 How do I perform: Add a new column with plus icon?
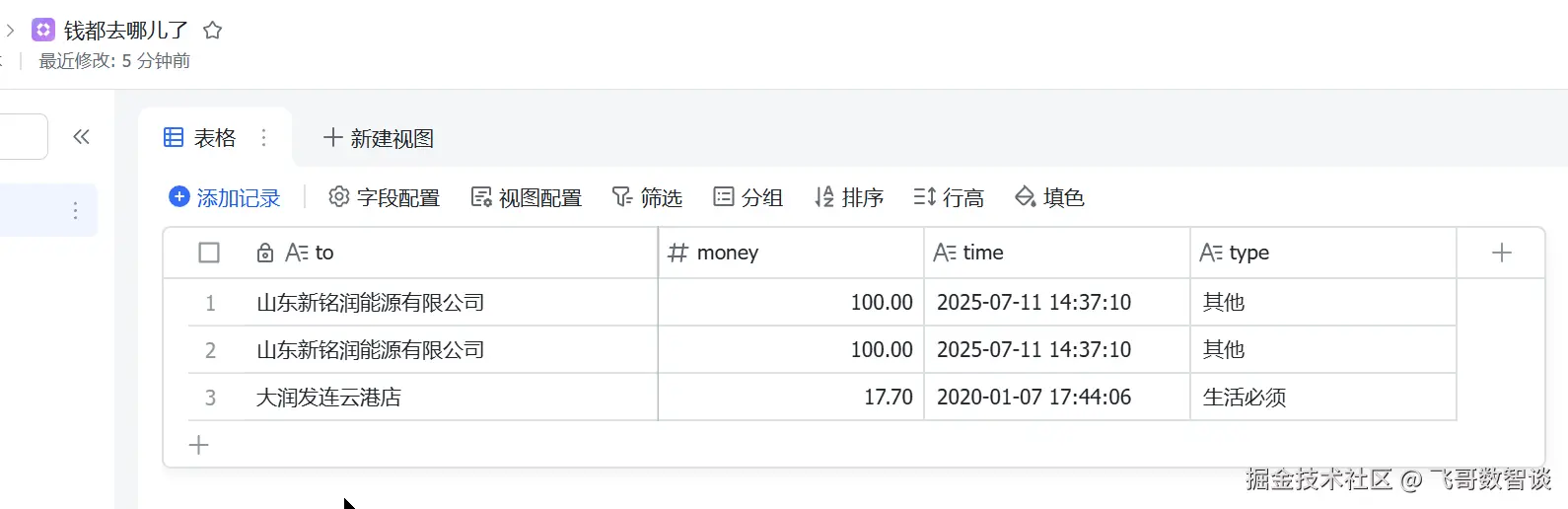1501,253
